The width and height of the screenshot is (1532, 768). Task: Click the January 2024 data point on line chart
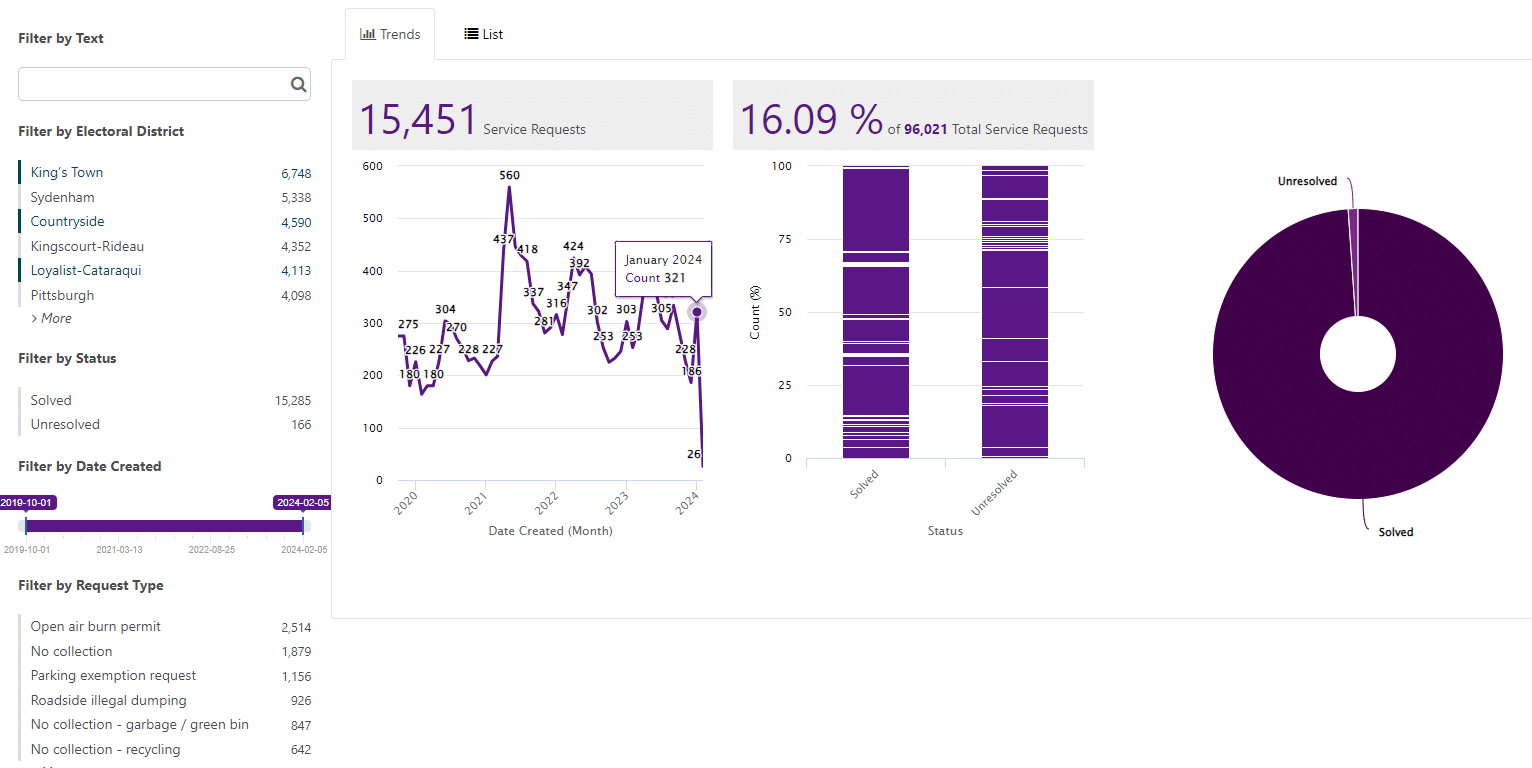click(697, 312)
